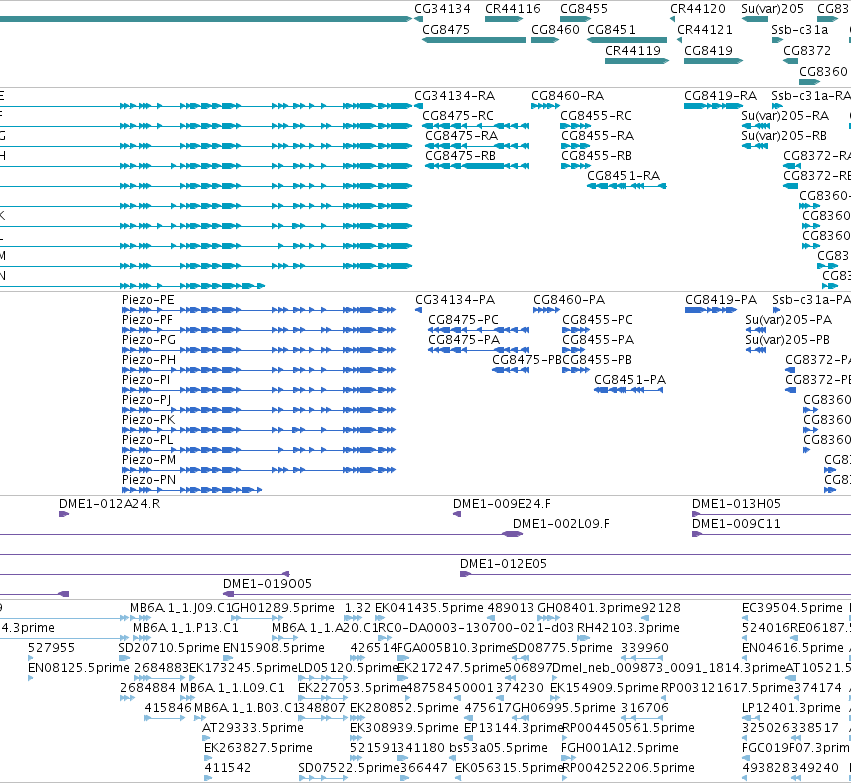The height and width of the screenshot is (783, 851).
Task: Open the CG8451-PA protein label
Action: [630, 380]
